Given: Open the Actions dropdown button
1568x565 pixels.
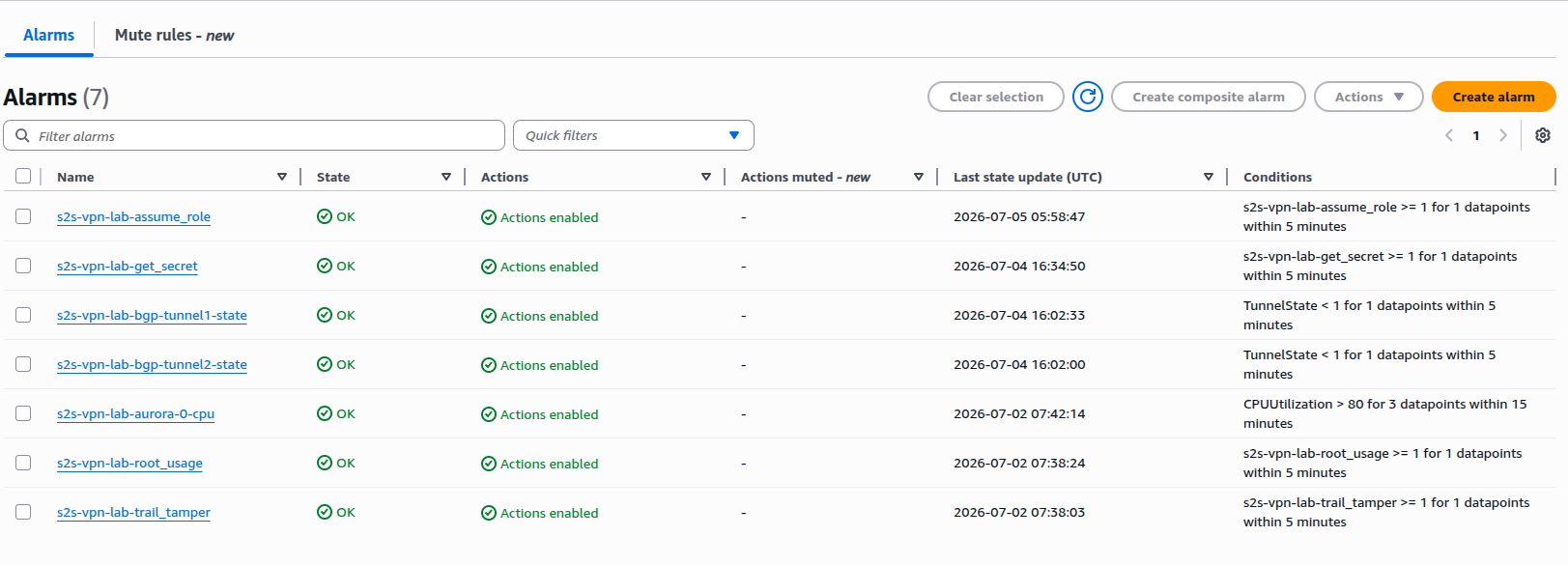Looking at the screenshot, I should 1369,97.
